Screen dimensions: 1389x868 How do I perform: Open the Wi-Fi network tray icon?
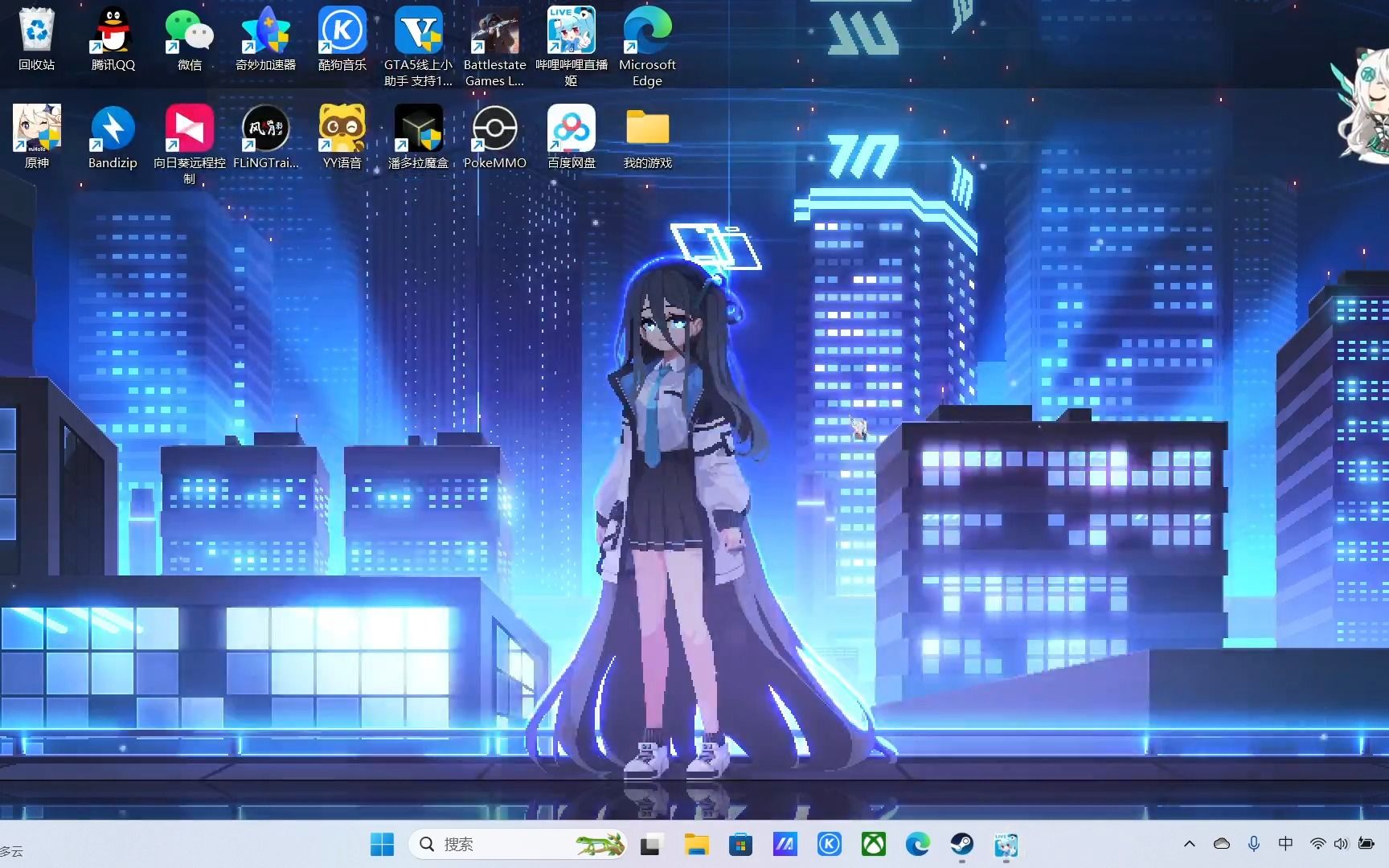pos(1317,844)
